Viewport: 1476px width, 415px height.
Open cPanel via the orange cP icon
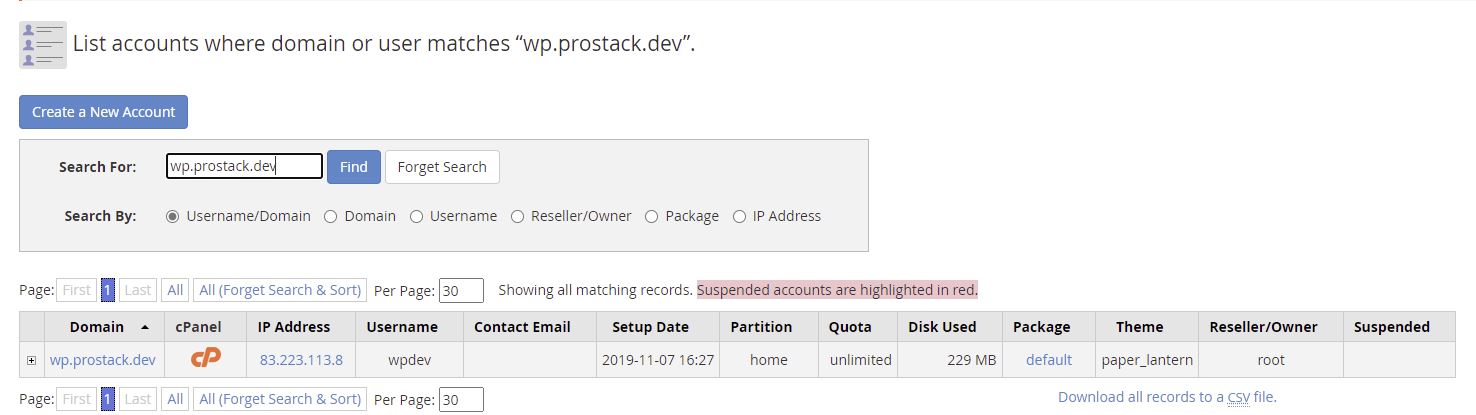pyautogui.click(x=205, y=359)
